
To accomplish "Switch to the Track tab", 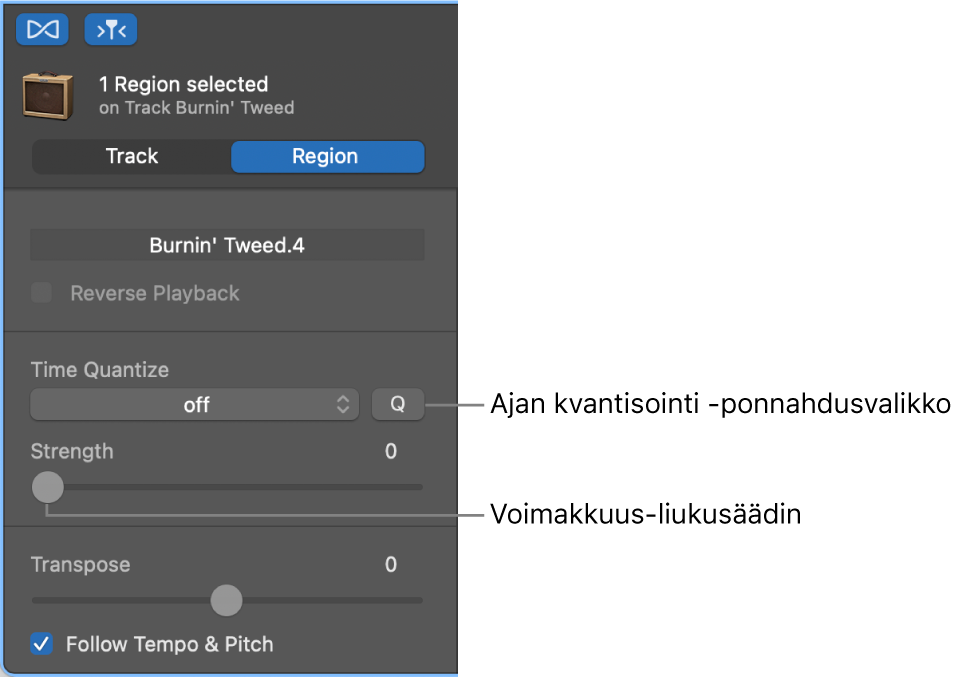I will pos(132,156).
